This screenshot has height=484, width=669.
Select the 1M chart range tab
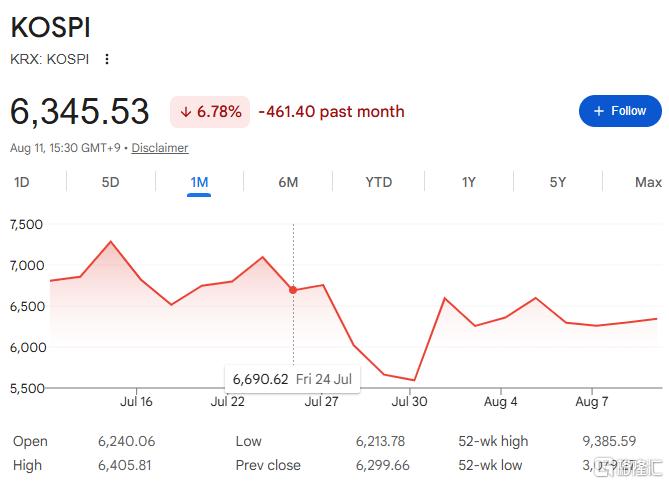[x=199, y=183]
